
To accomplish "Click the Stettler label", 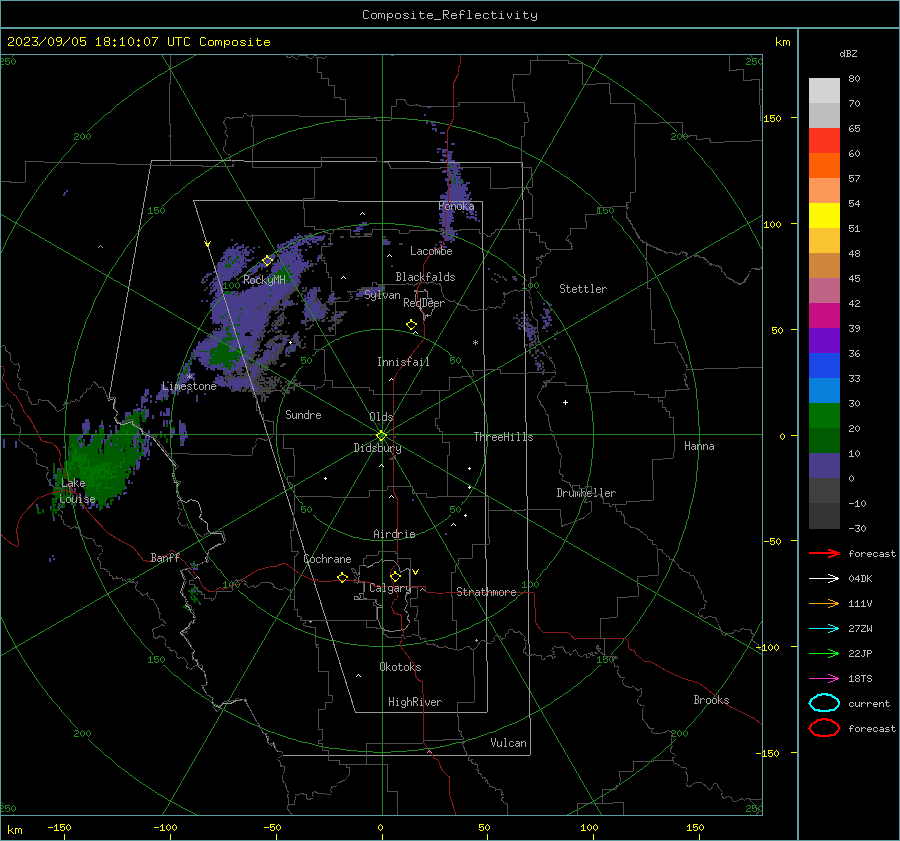I will (x=583, y=289).
